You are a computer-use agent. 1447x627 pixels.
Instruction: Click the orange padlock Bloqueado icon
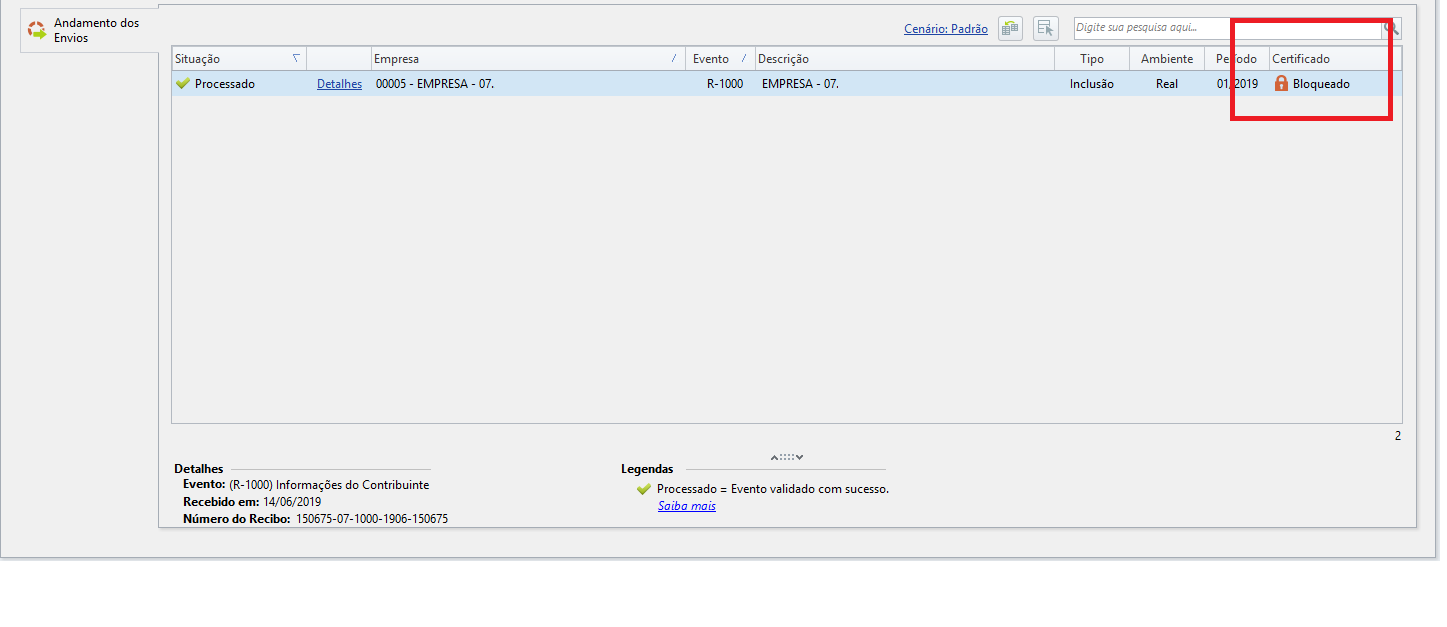point(1281,84)
